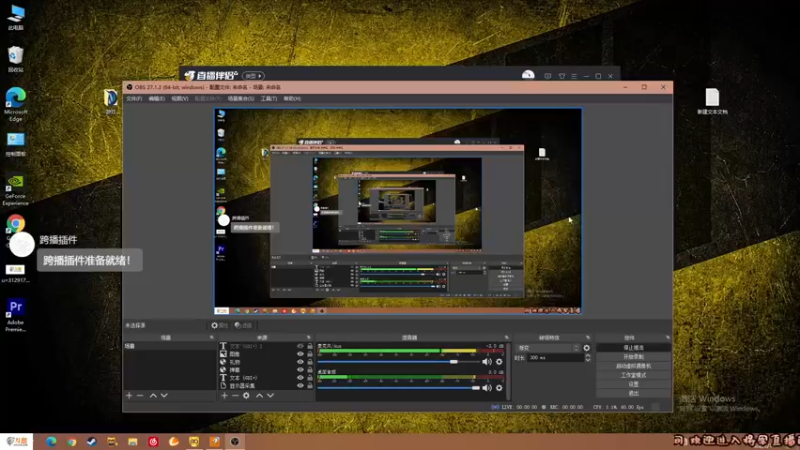The width and height of the screenshot is (800, 450).
Task: Increase transition duration with up arrow
Action: pos(587,356)
